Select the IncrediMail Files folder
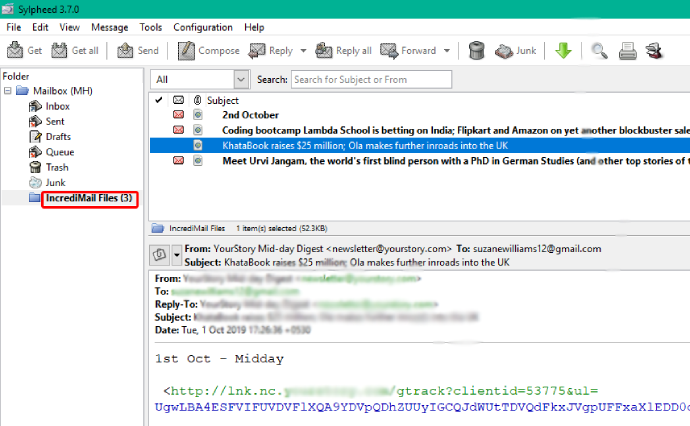The width and height of the screenshot is (690, 426). point(88,199)
